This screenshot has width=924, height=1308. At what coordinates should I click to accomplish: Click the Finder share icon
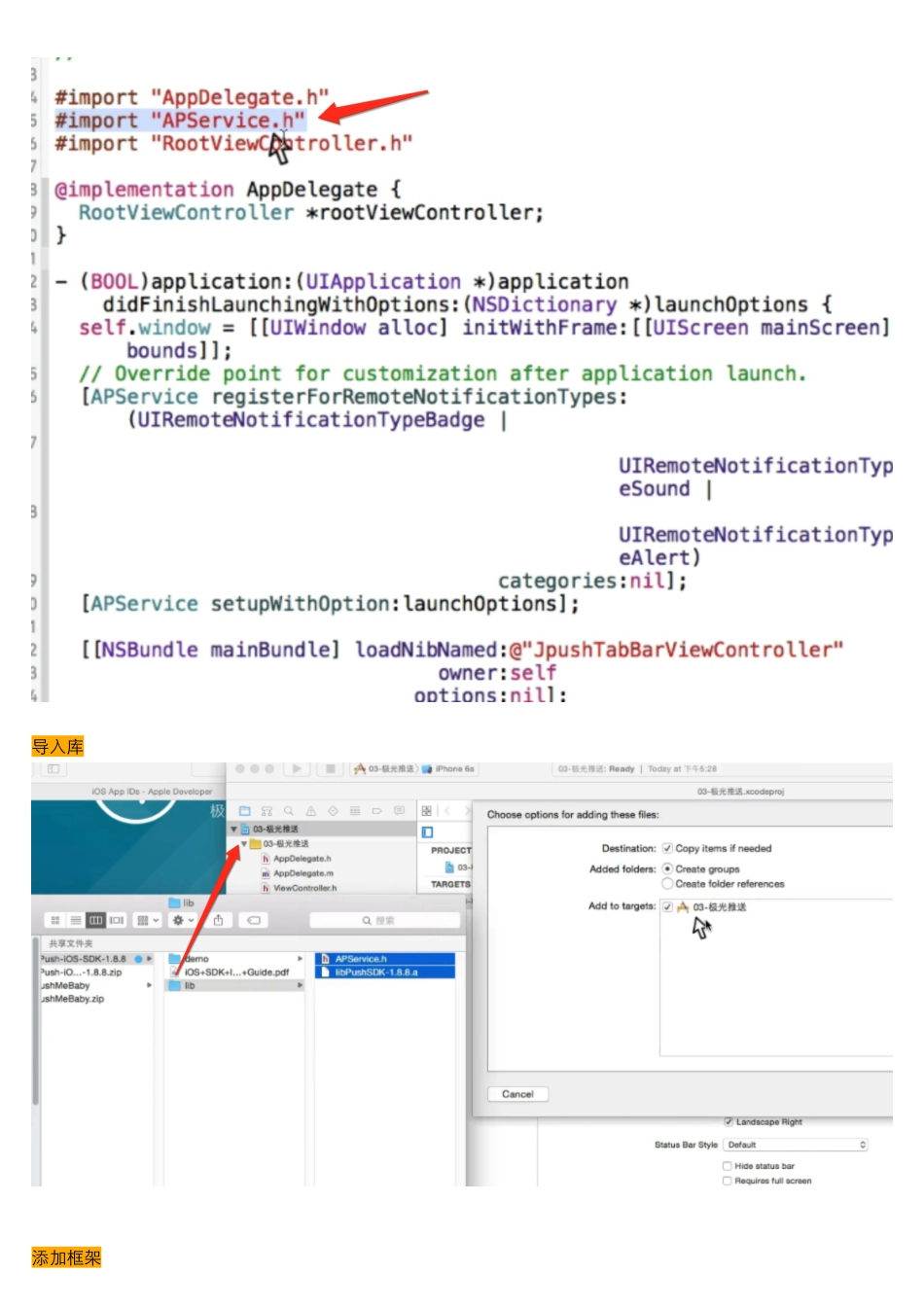(219, 920)
